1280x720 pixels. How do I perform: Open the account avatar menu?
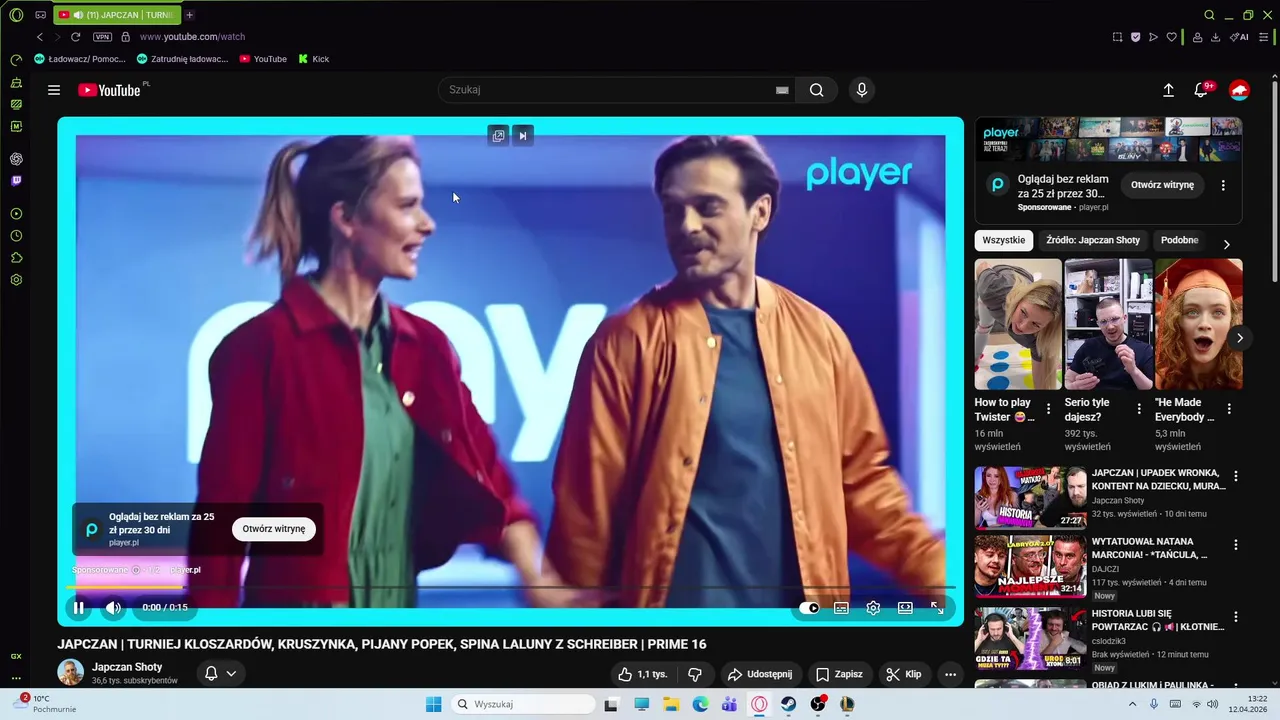(x=1240, y=90)
